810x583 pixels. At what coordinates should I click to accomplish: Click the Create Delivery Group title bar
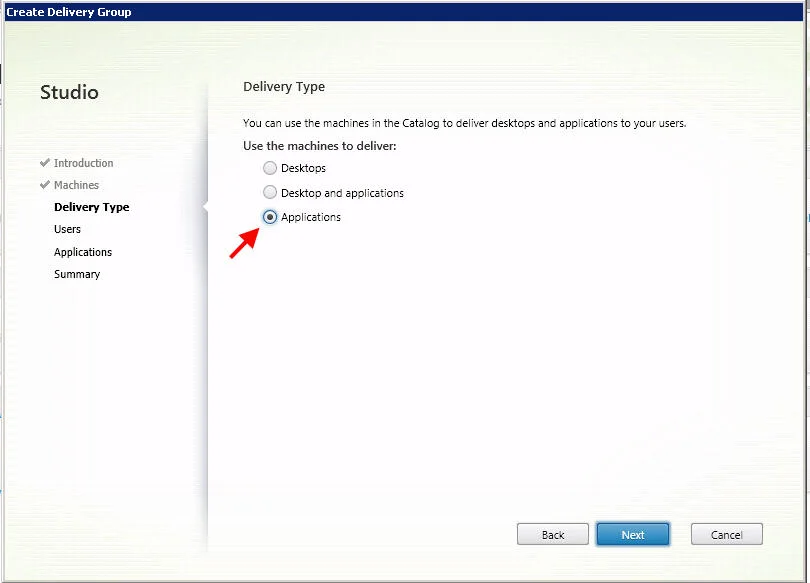pyautogui.click(x=404, y=12)
